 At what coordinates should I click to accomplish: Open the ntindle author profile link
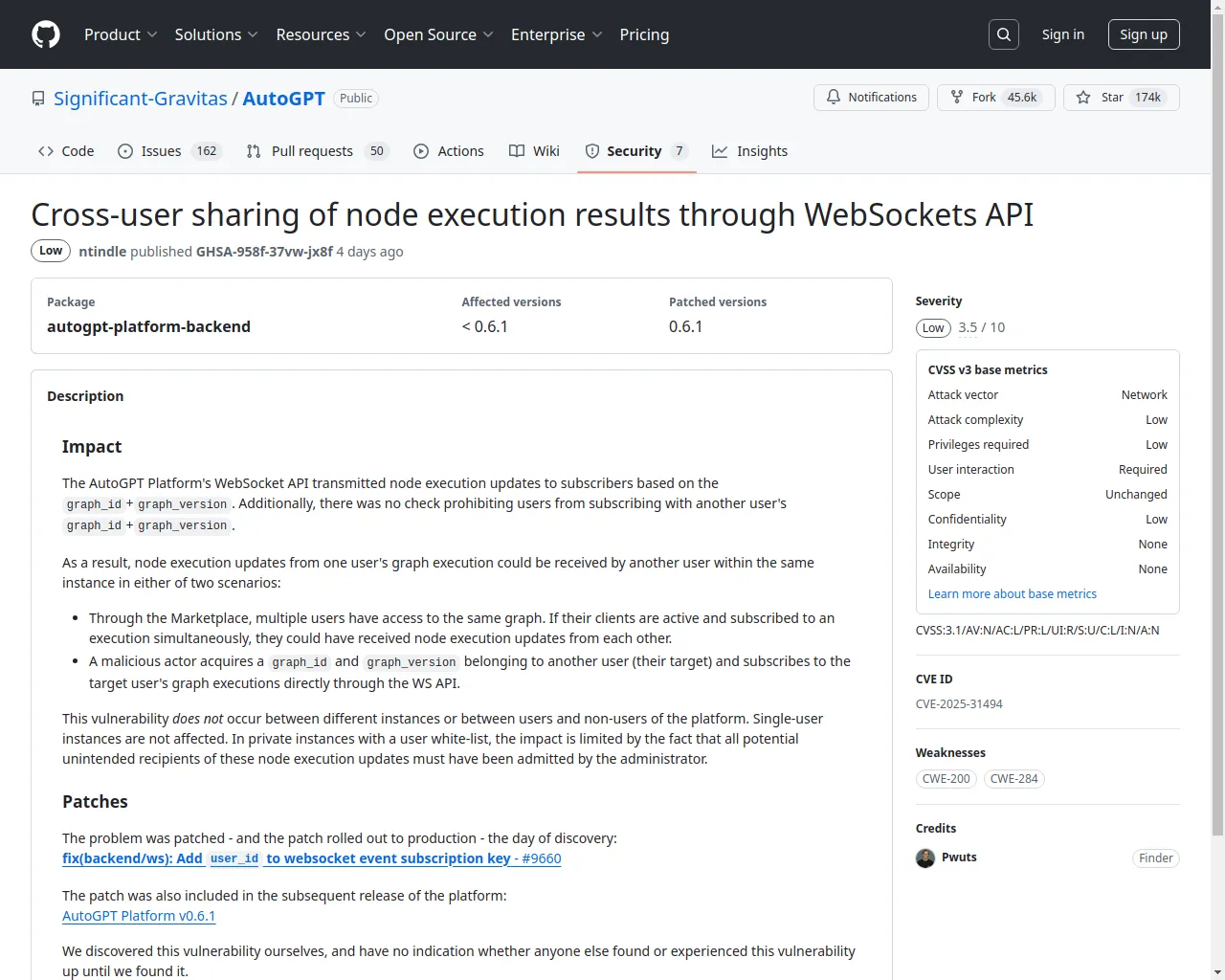pyautogui.click(x=102, y=252)
